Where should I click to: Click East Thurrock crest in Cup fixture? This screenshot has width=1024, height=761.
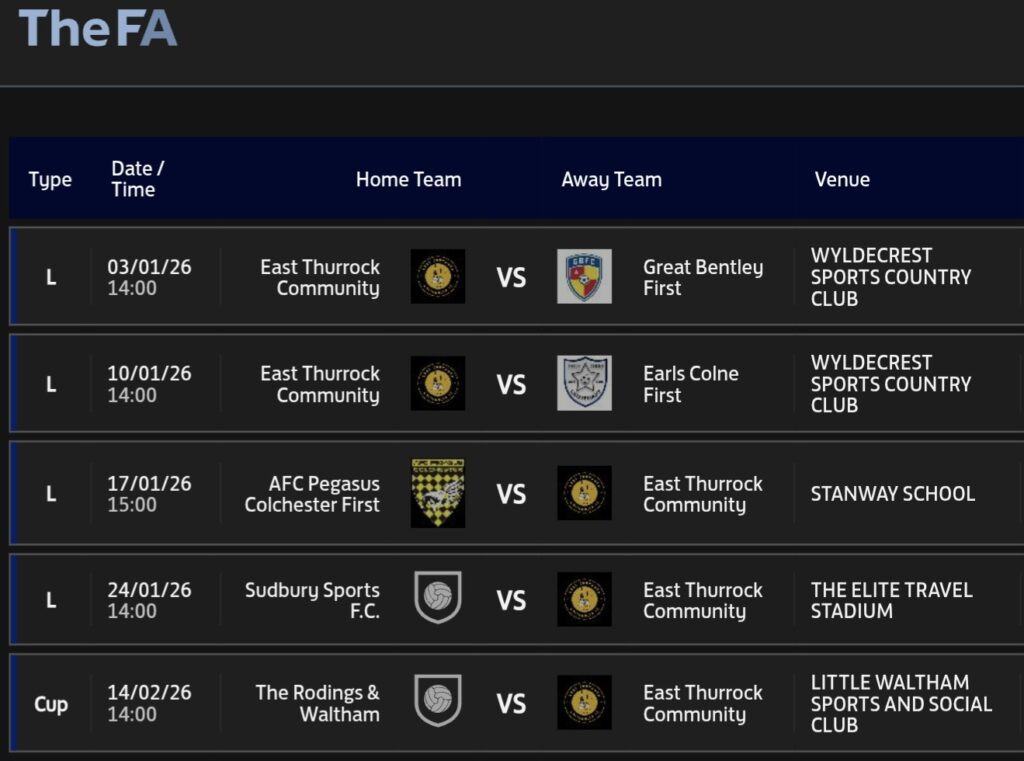[x=584, y=702]
